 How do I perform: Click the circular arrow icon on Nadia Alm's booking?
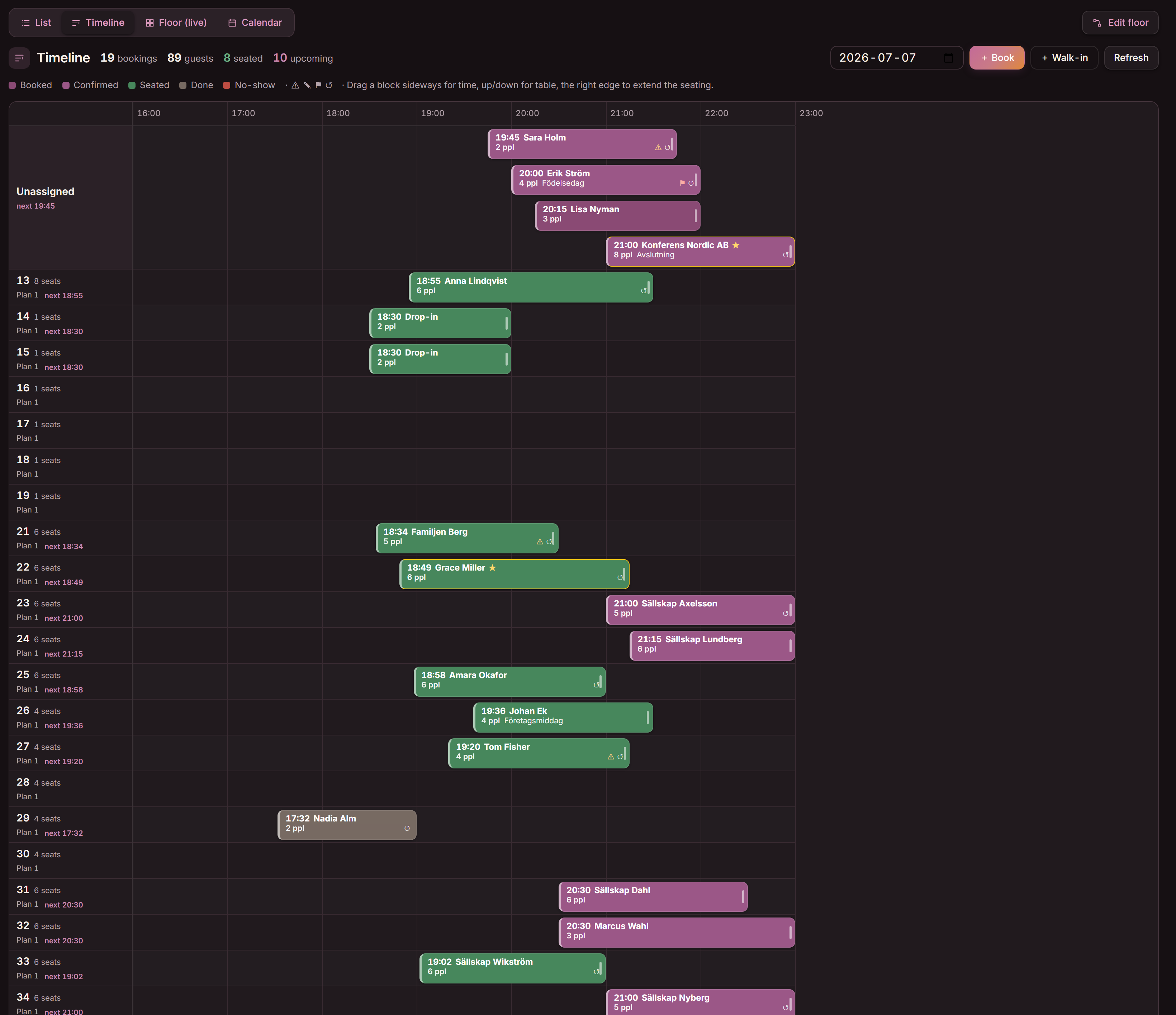pos(407,828)
